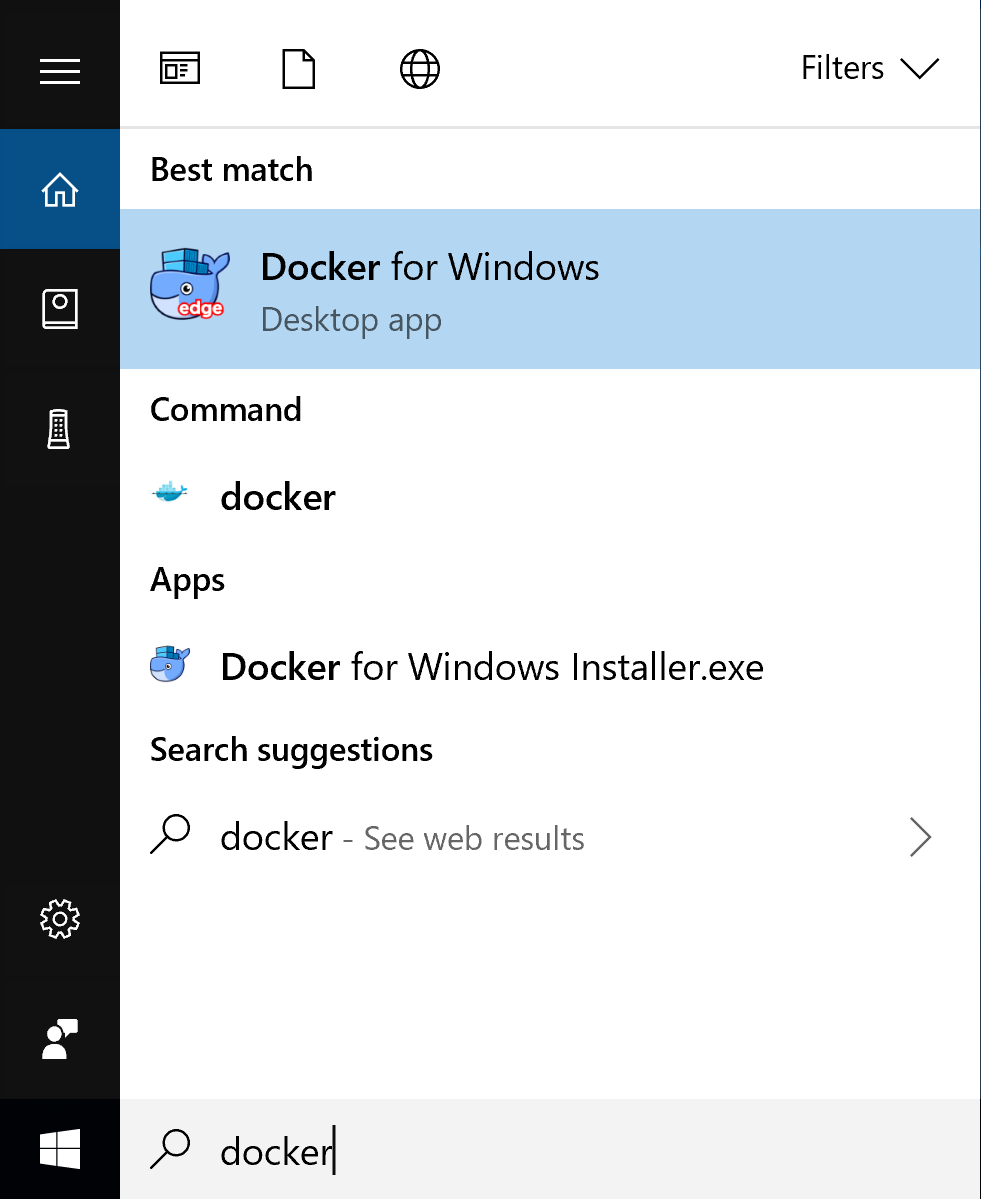Click docker See web results suggestion

tap(400, 837)
